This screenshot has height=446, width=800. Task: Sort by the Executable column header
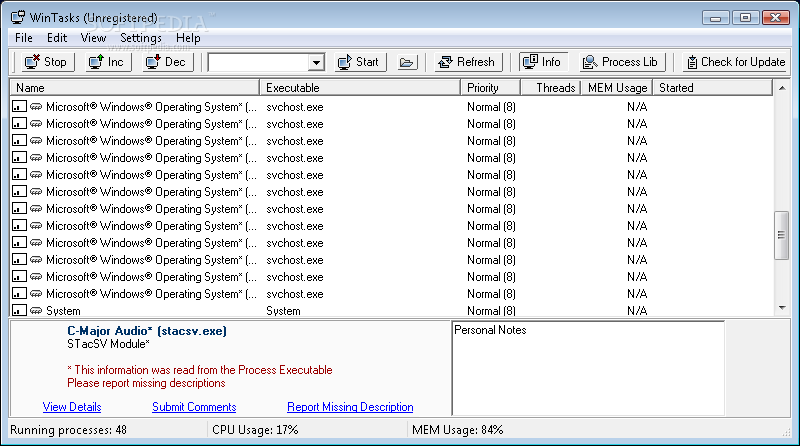point(360,88)
